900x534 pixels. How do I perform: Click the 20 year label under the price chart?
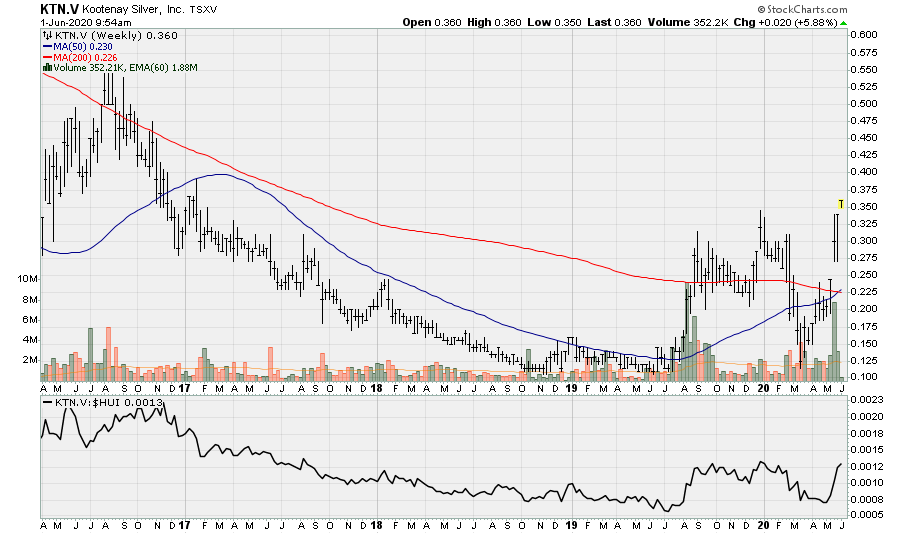point(763,388)
